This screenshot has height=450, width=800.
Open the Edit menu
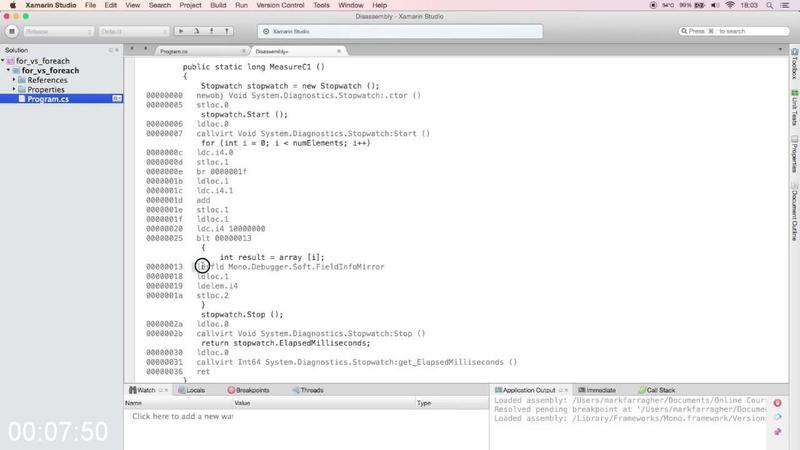click(x=111, y=5)
